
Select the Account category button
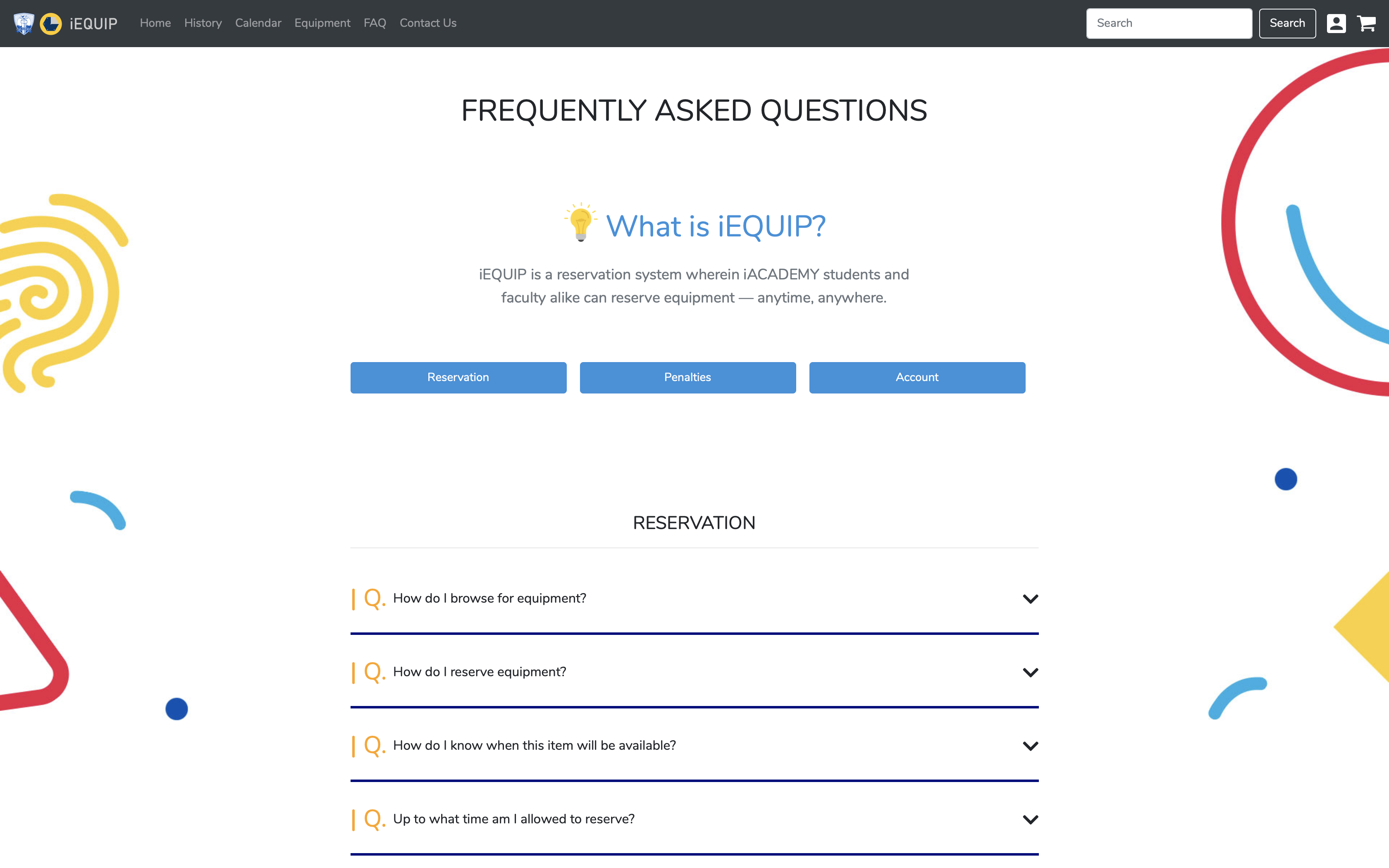coord(917,377)
